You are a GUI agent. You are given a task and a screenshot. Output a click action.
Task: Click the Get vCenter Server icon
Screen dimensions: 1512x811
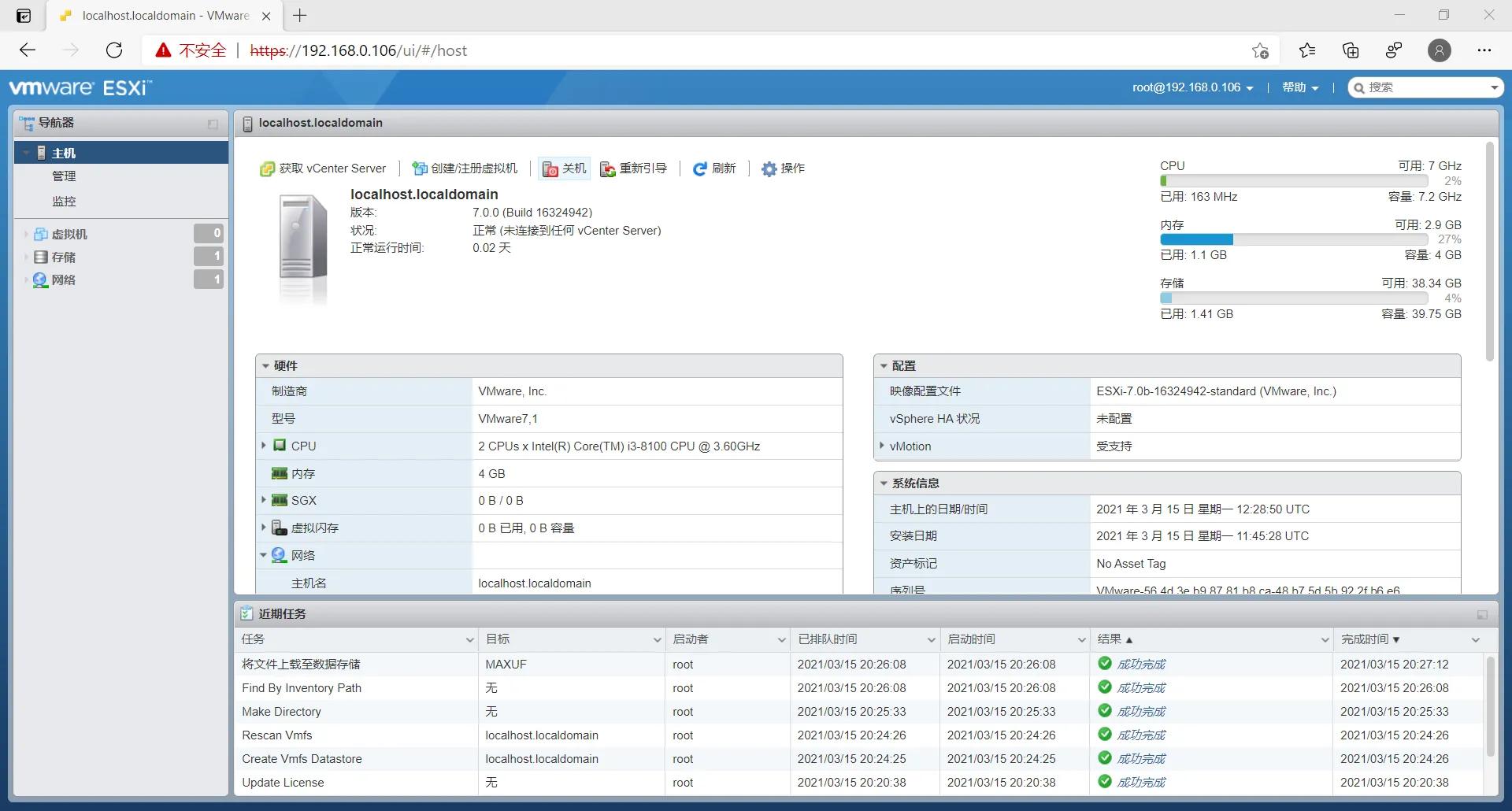click(267, 168)
